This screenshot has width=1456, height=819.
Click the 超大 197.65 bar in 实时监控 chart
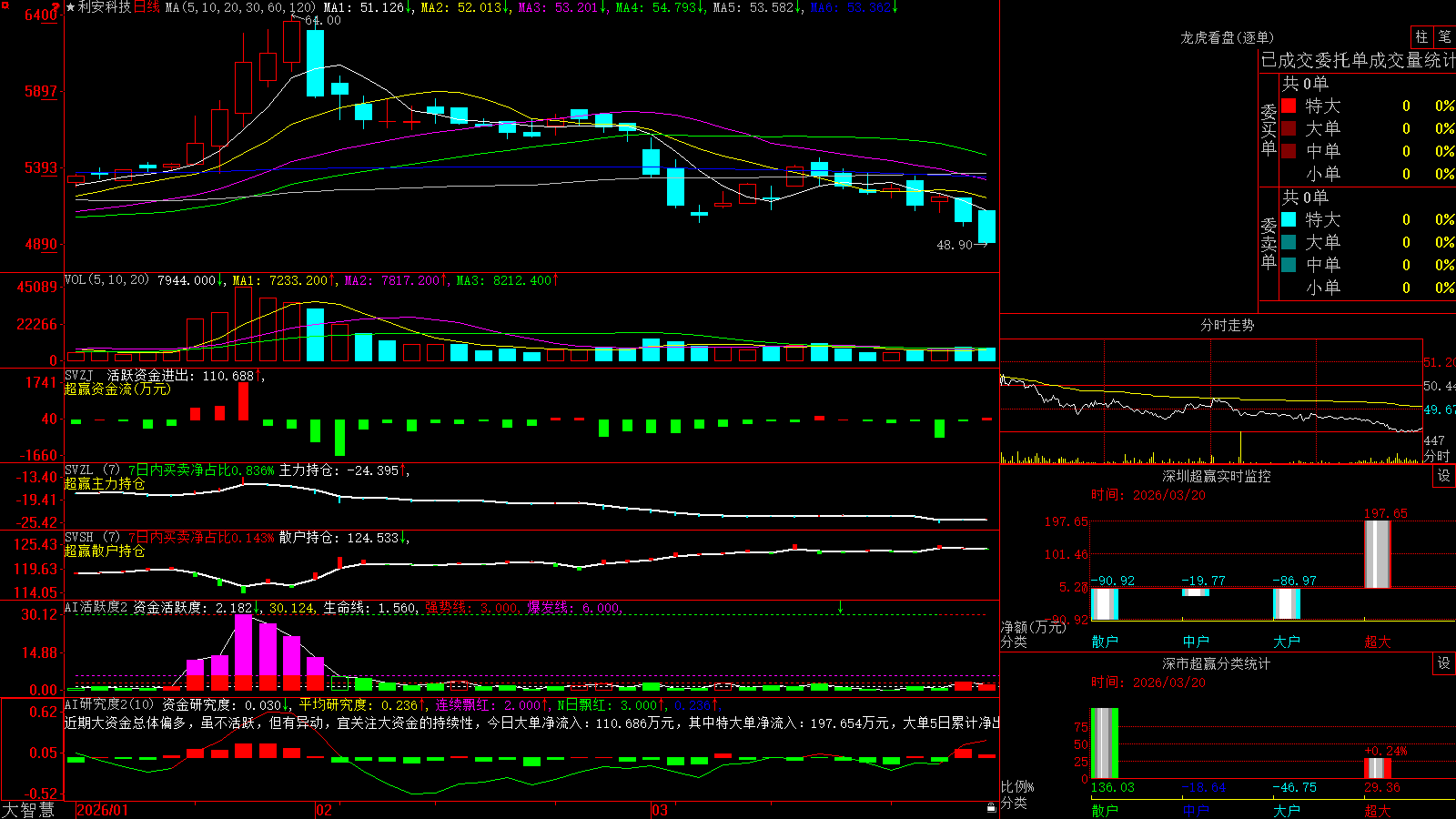tap(1378, 554)
